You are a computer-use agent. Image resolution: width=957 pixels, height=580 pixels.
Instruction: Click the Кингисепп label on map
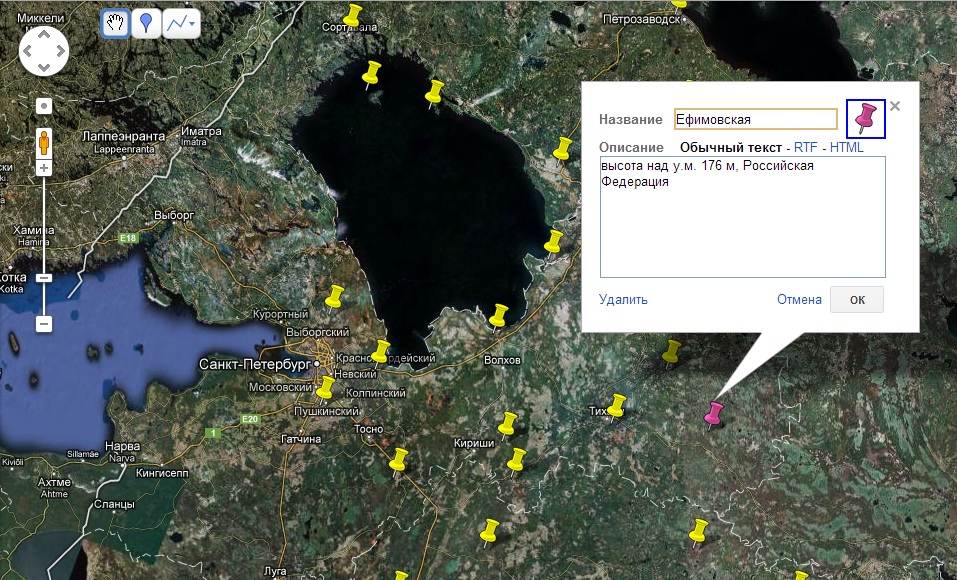[x=162, y=473]
